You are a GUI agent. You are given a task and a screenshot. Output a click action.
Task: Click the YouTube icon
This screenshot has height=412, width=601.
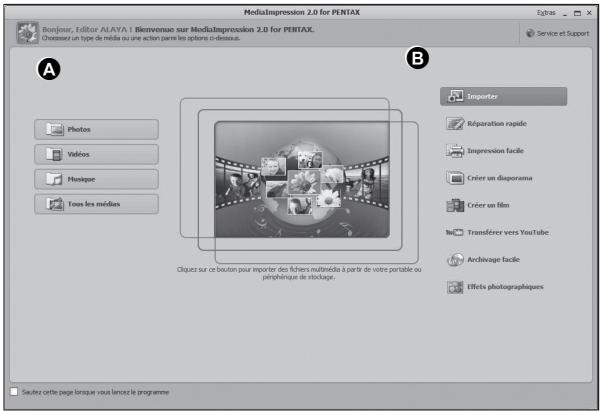click(455, 232)
